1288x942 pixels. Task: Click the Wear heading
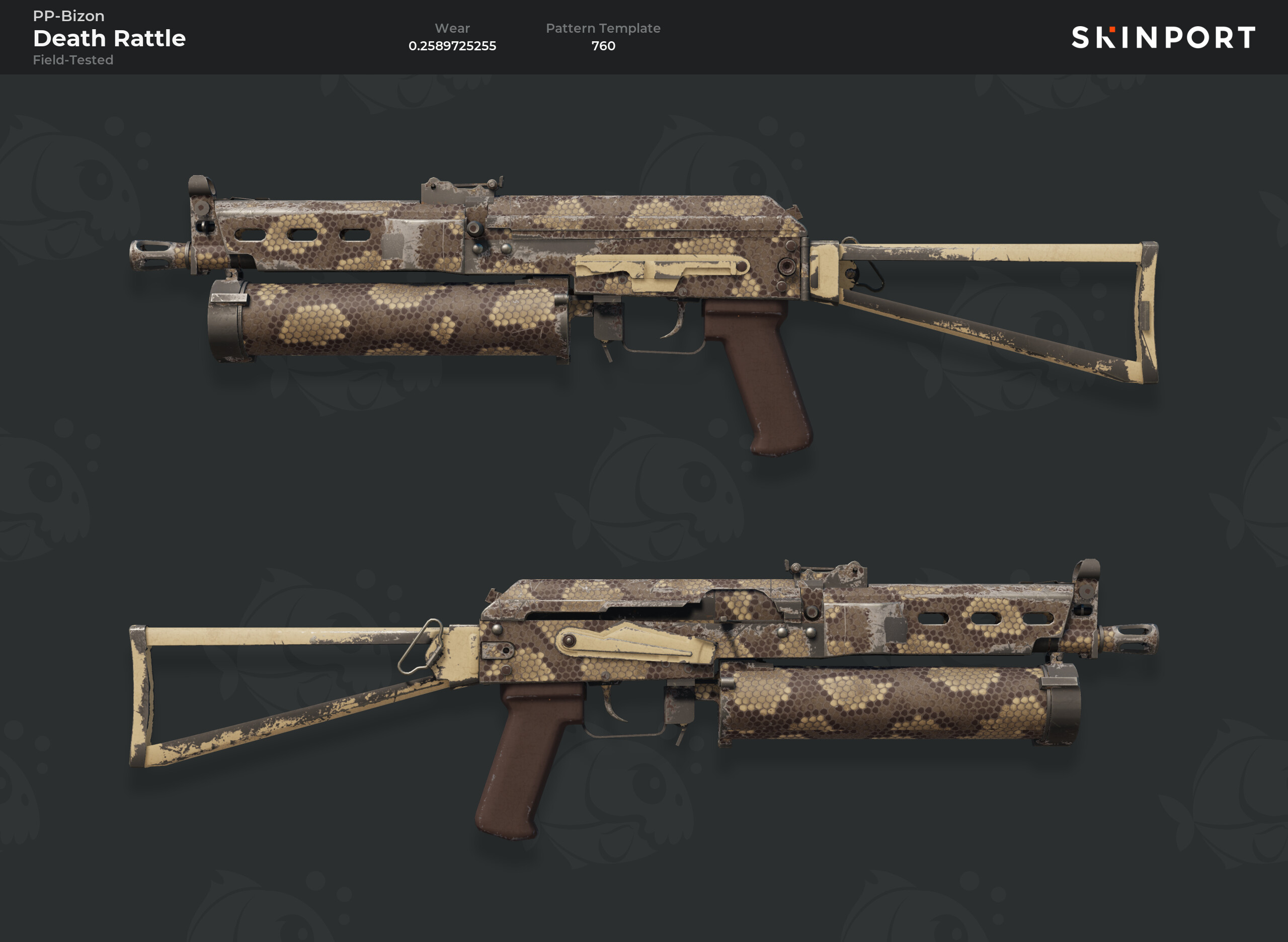[x=452, y=28]
